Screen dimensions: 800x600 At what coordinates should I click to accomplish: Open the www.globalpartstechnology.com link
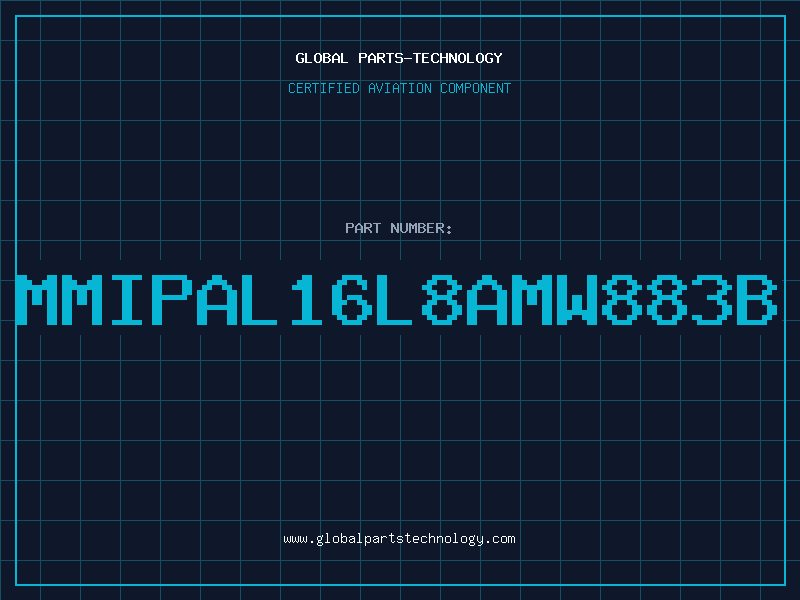pos(399,539)
